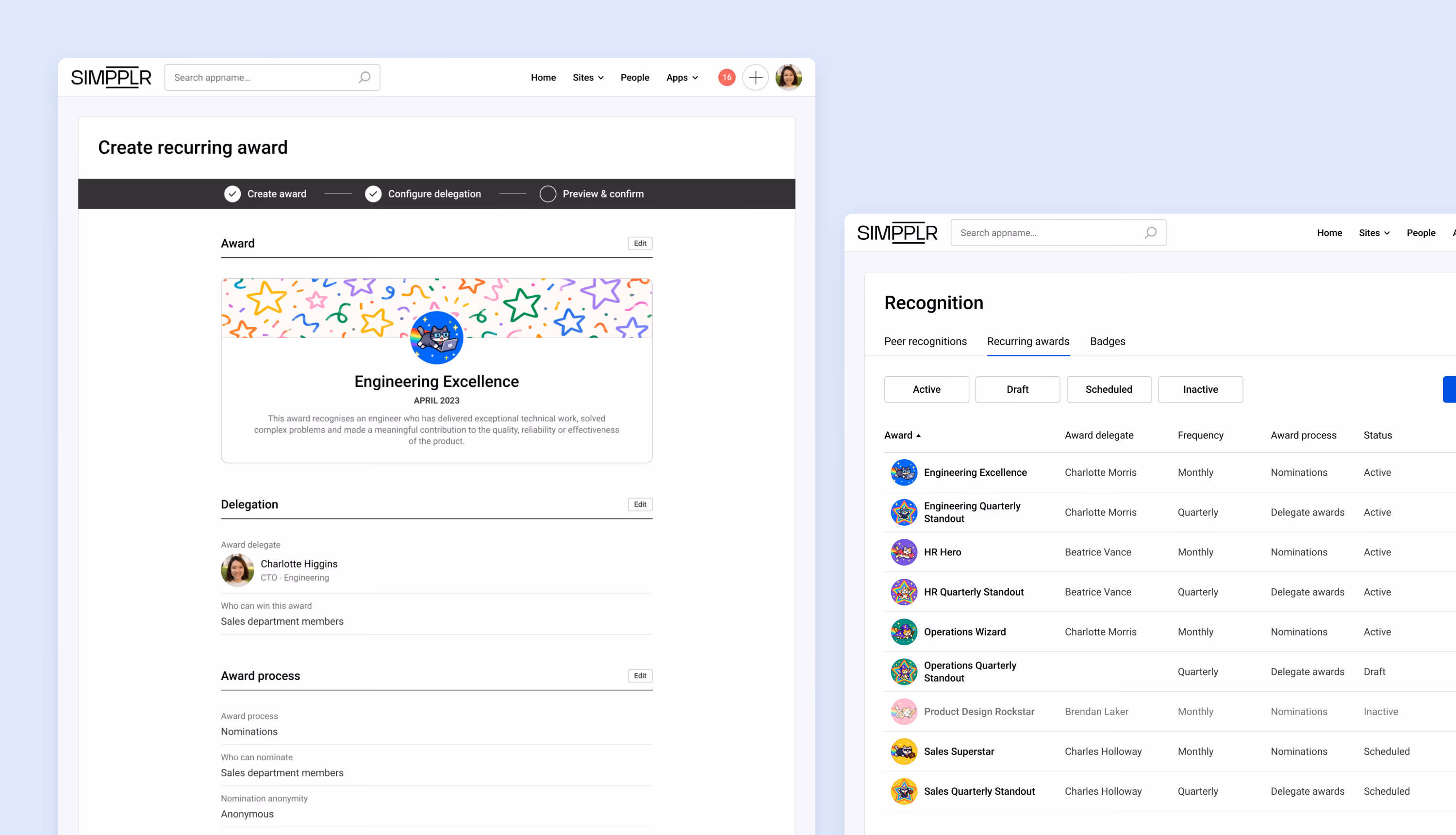The height and width of the screenshot is (835, 1456).
Task: Click the Create award step checkmark
Action: click(x=232, y=194)
